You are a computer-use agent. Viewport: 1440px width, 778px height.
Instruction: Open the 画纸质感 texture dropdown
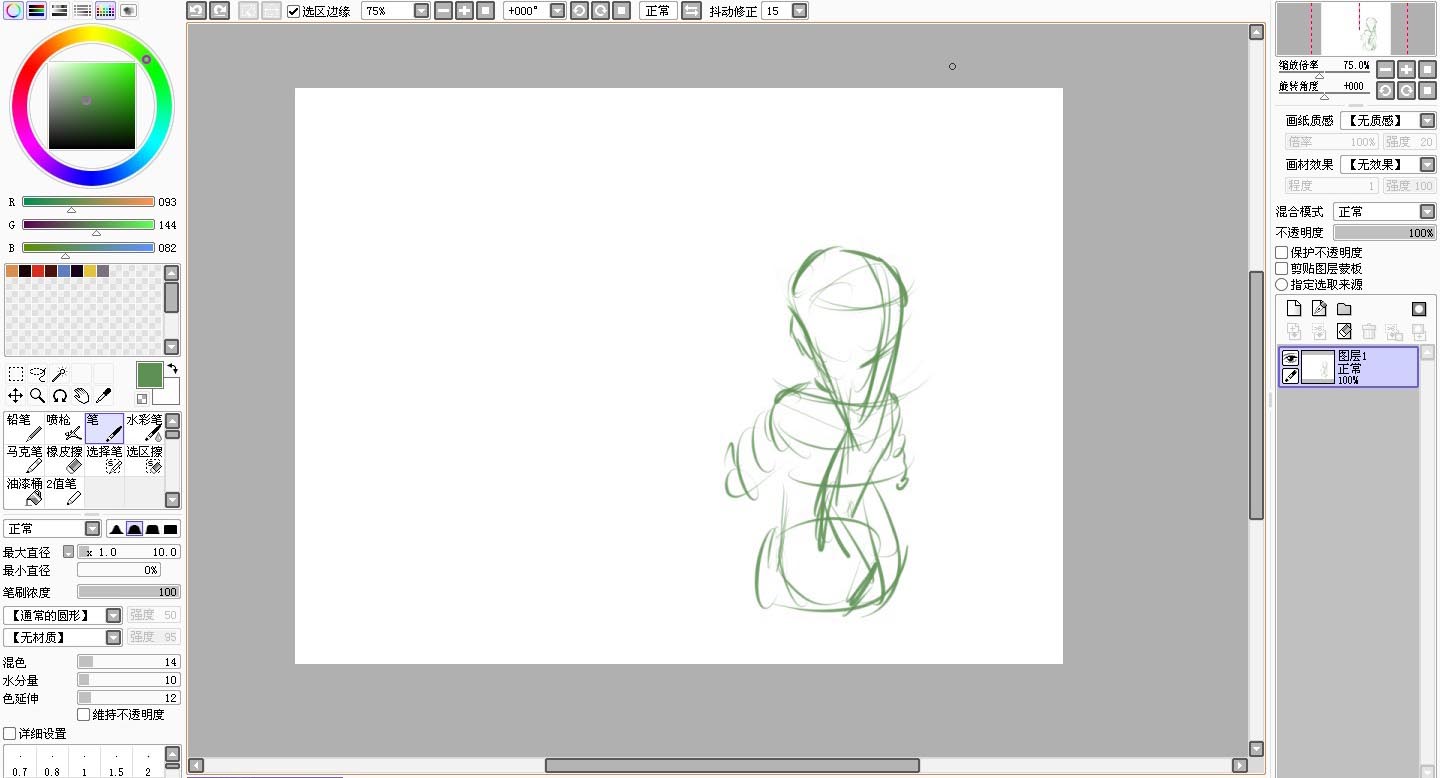pos(1427,121)
